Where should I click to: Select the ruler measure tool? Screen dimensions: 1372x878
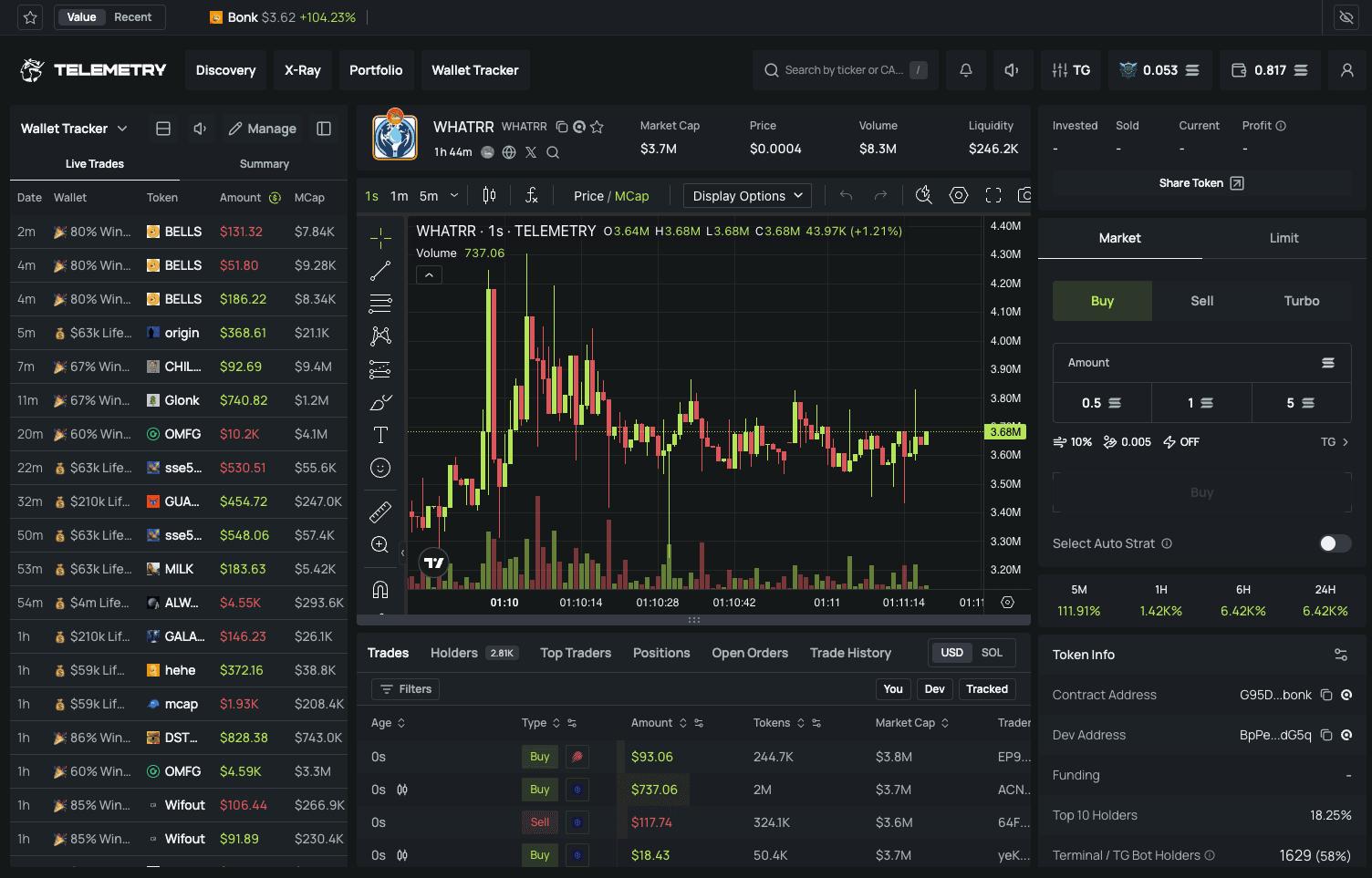(x=381, y=511)
